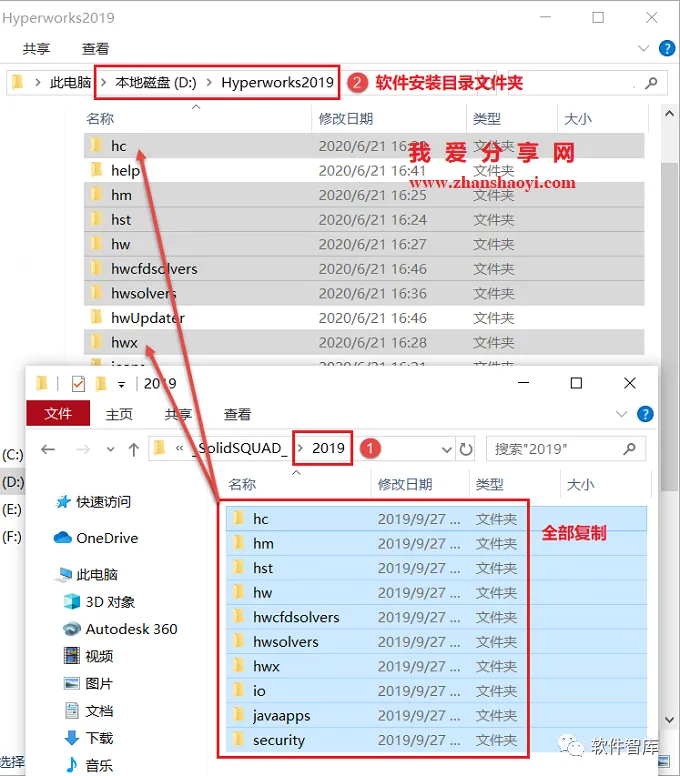Open 3D 对象 in navigation pane
Screen dimensions: 680x776
click(99, 602)
